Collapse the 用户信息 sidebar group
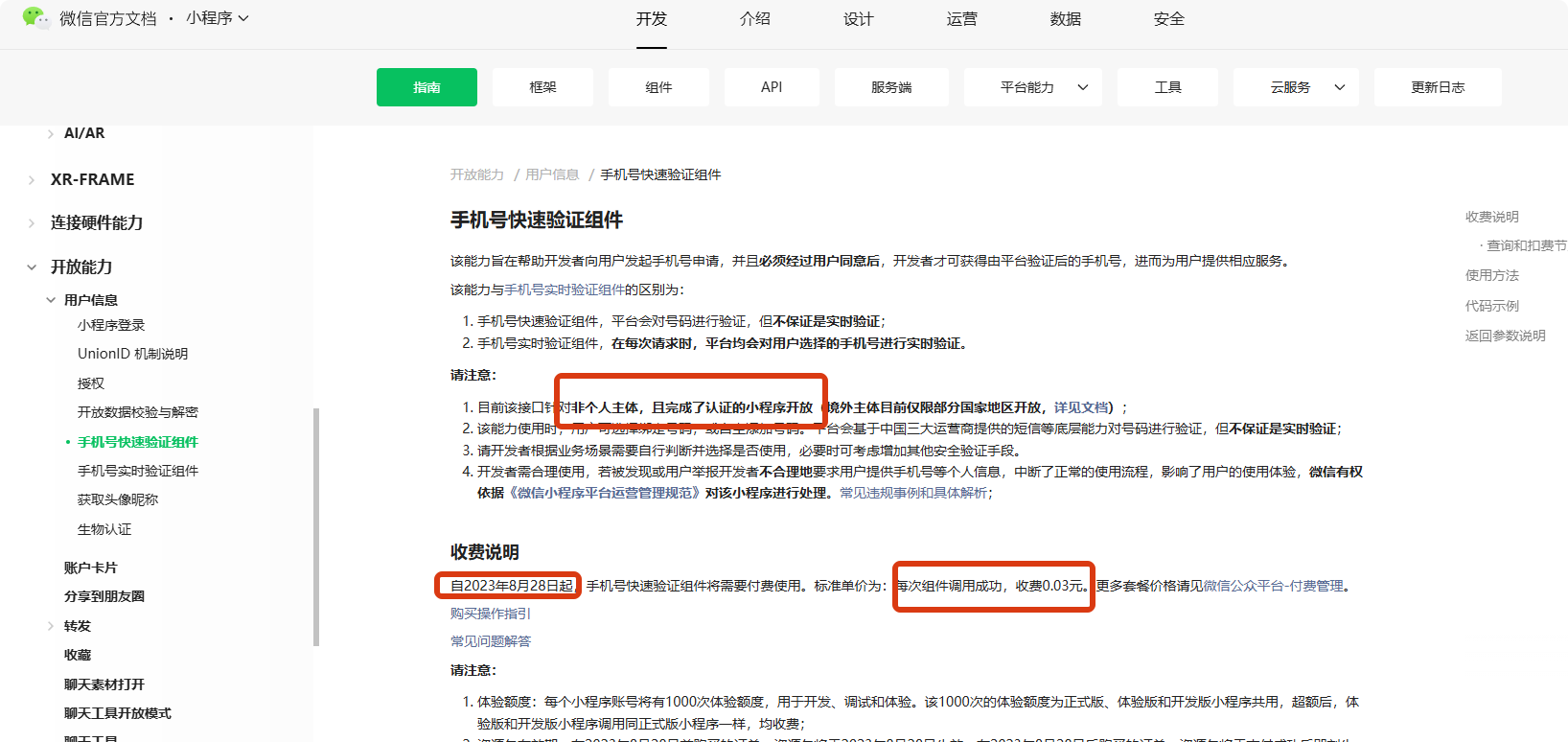The height and width of the screenshot is (742, 1568). click(x=51, y=300)
